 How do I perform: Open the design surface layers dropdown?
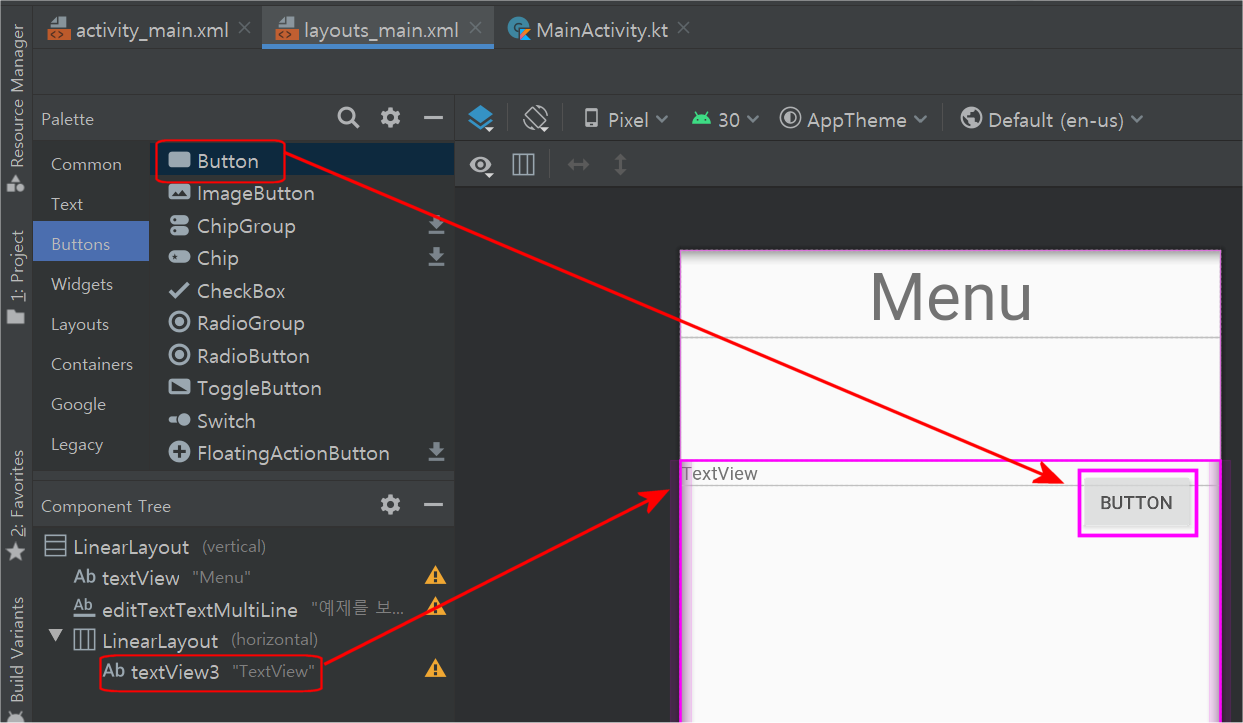click(x=481, y=119)
